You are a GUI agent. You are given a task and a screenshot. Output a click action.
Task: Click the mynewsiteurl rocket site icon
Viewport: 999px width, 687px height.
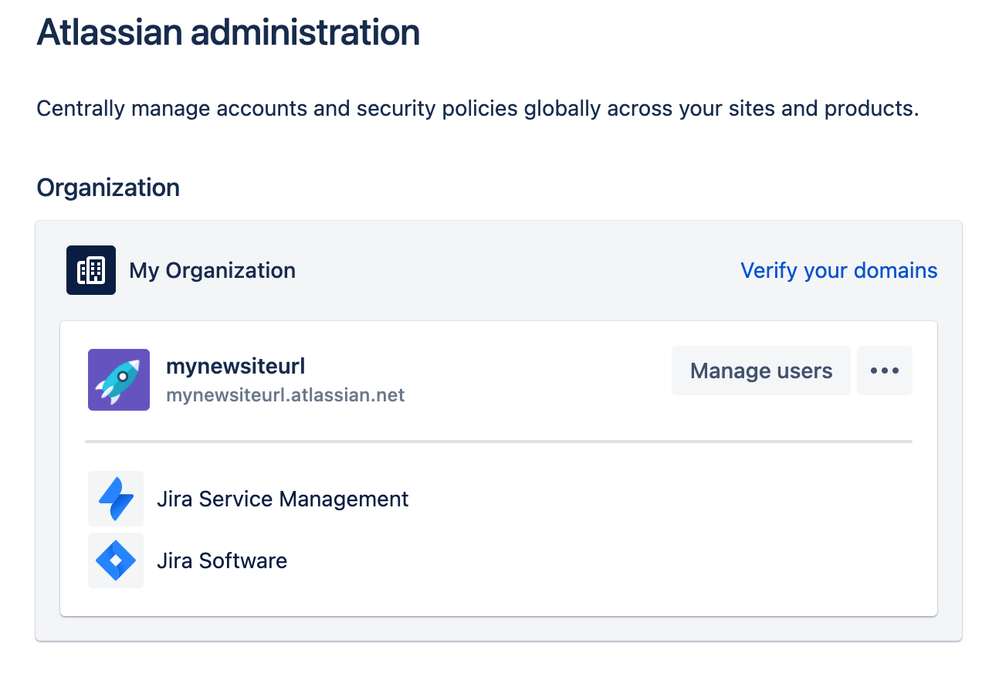(119, 380)
